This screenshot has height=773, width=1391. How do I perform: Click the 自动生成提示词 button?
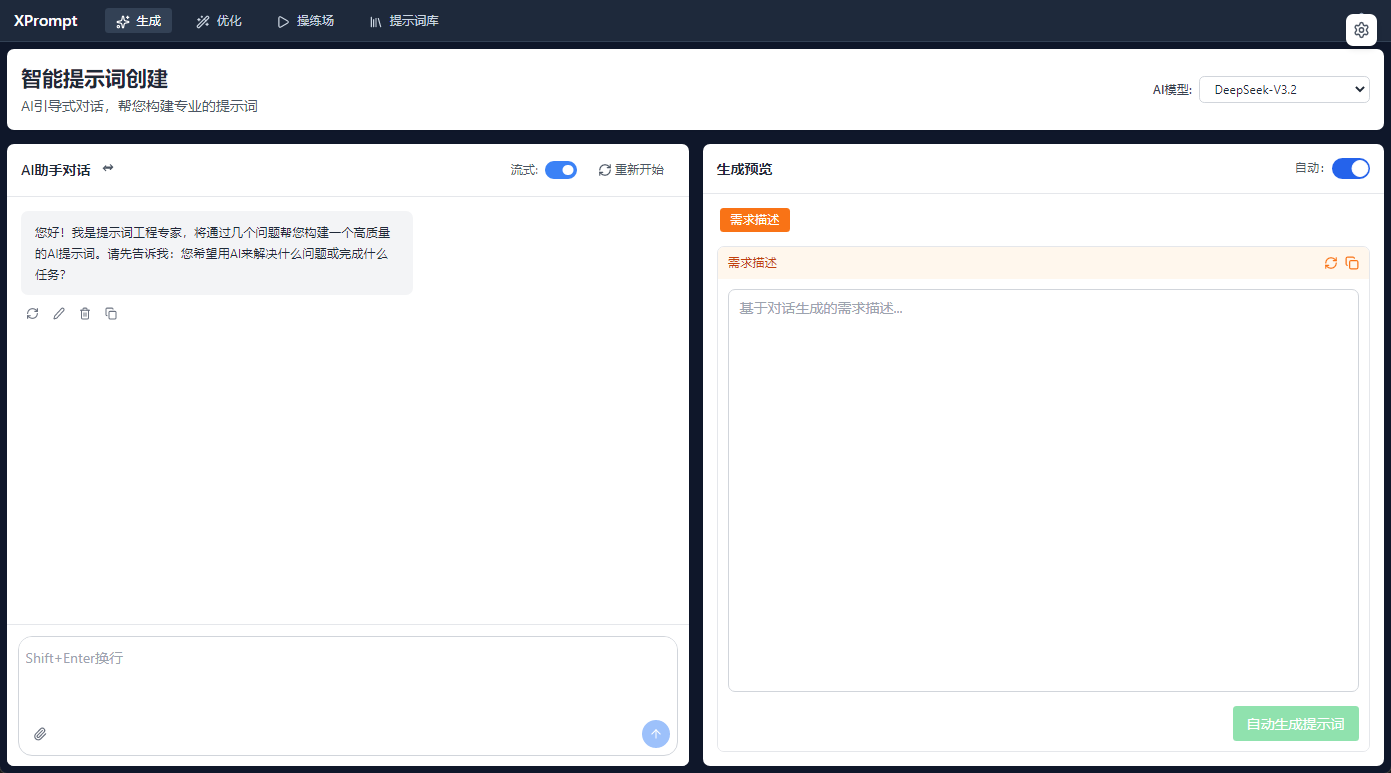tap(1295, 724)
